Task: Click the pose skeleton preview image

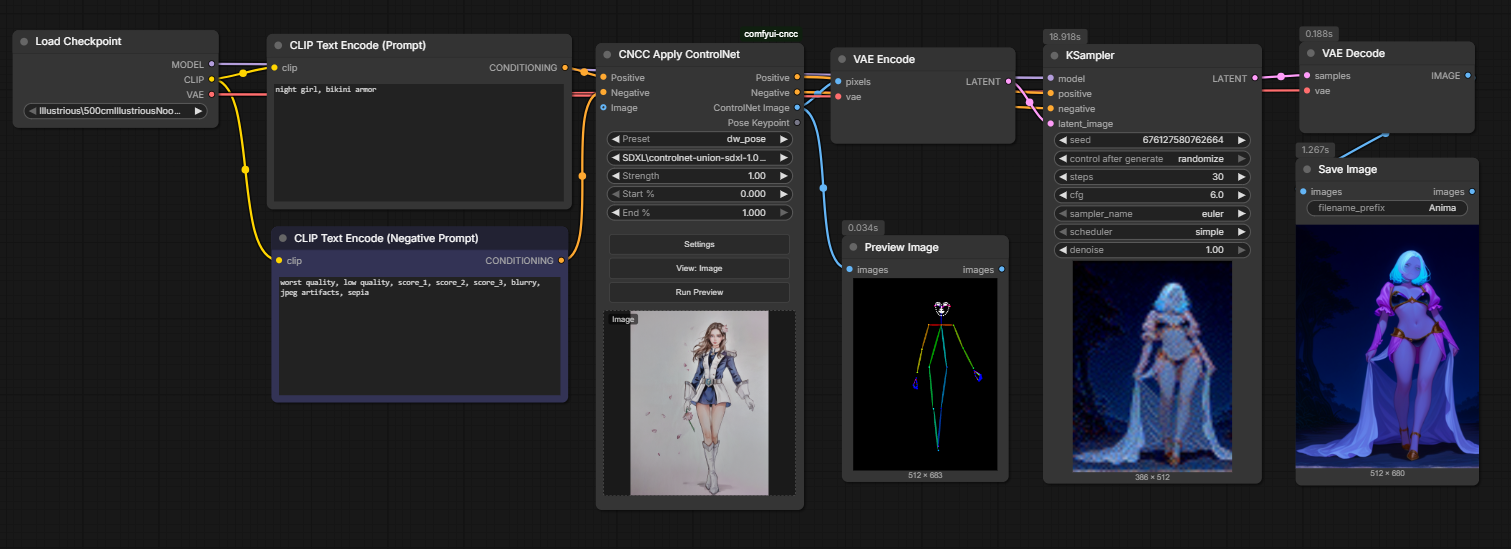Action: (925, 374)
